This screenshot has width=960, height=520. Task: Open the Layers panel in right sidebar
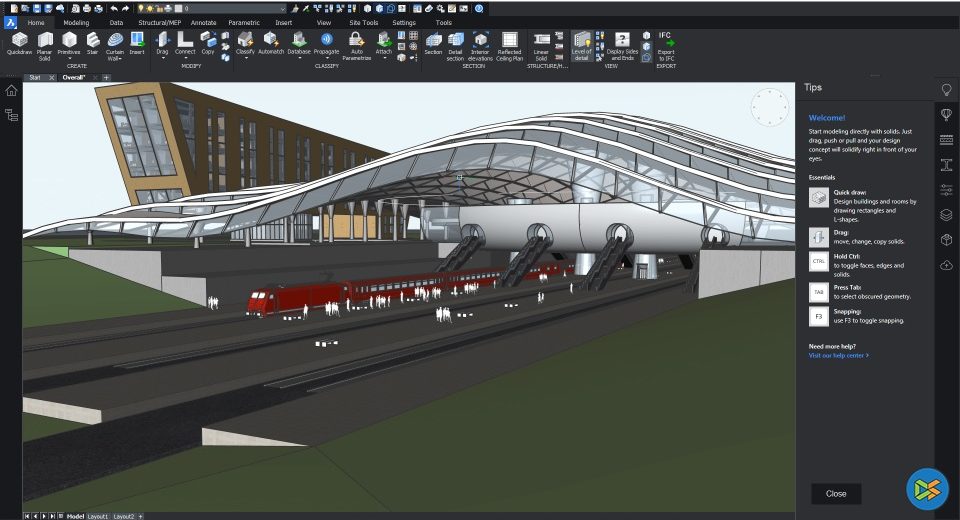pos(946,215)
